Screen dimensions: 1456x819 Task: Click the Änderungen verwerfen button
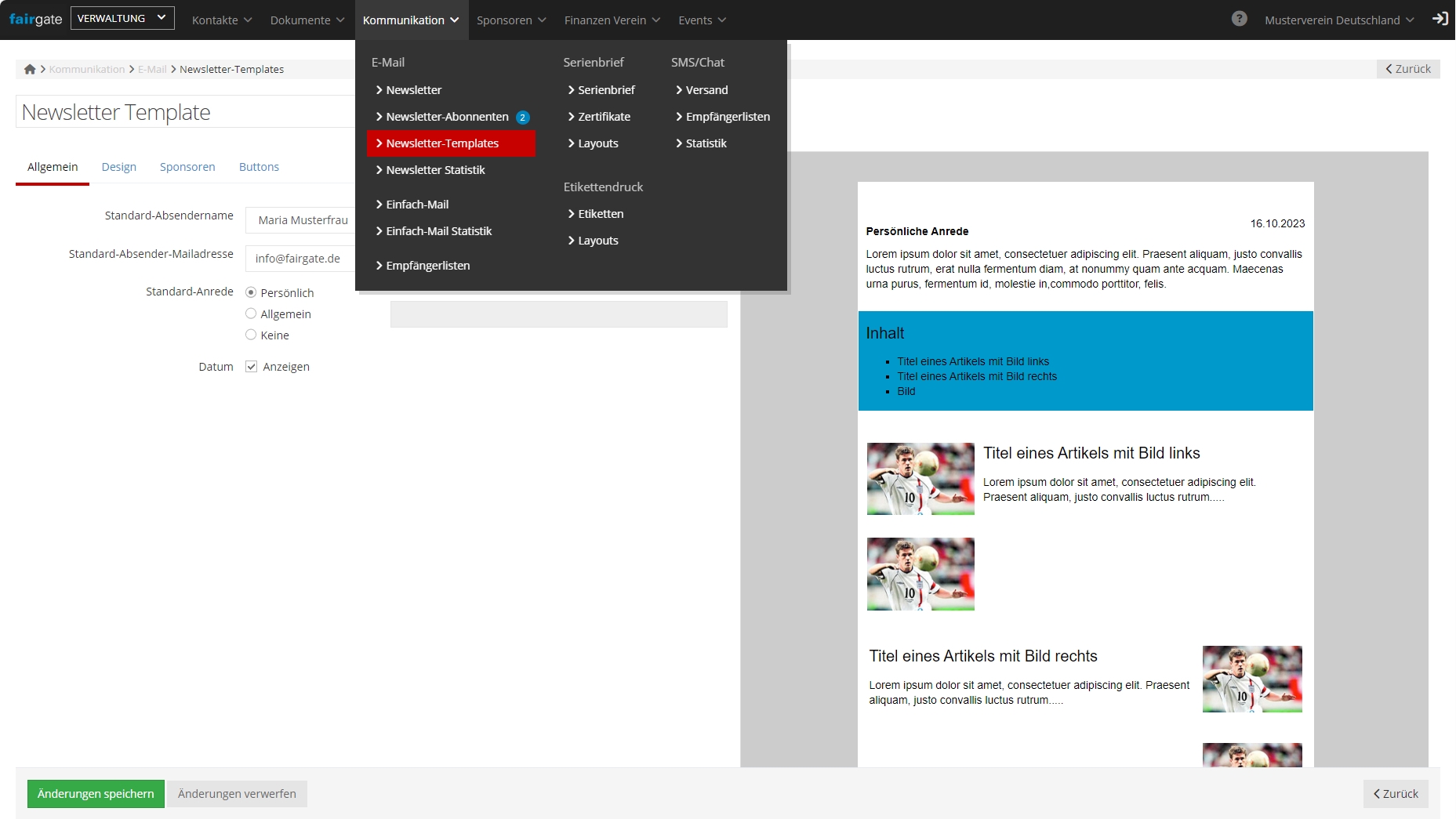(x=237, y=794)
